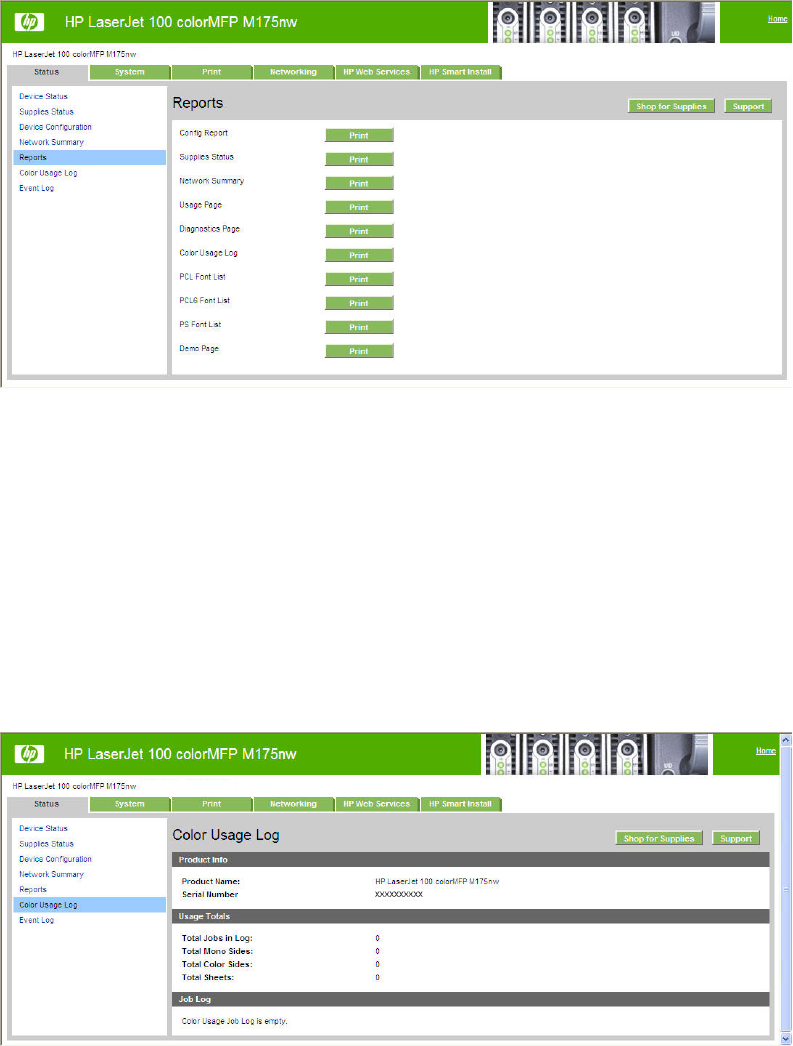
Task: Click Support button on Color Usage Log page
Action: 736,839
